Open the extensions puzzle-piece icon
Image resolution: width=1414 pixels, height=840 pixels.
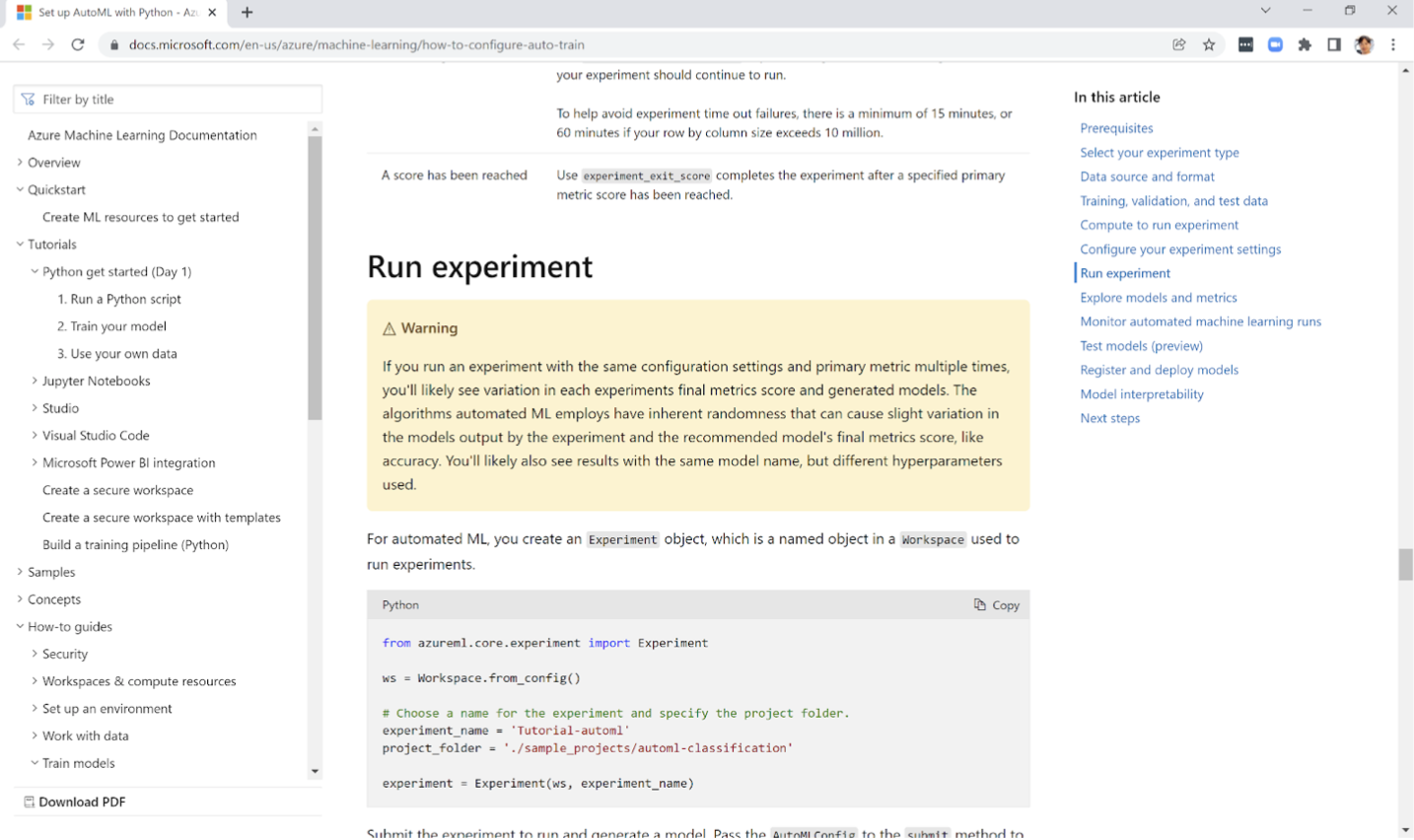click(1304, 44)
